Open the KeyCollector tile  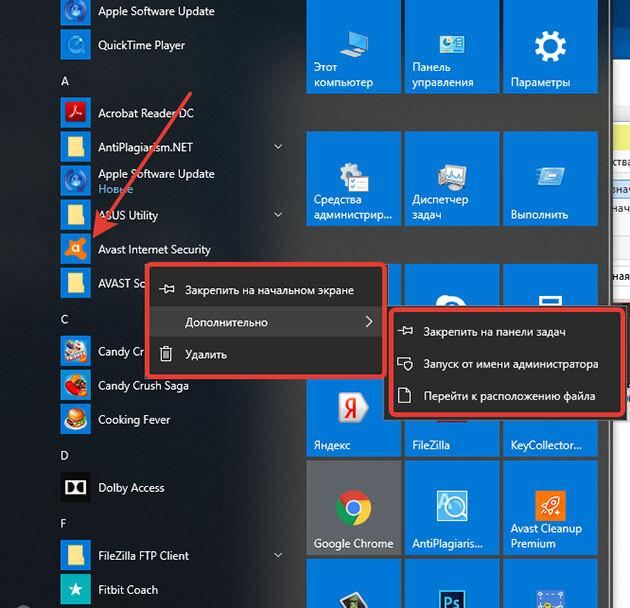[550, 438]
